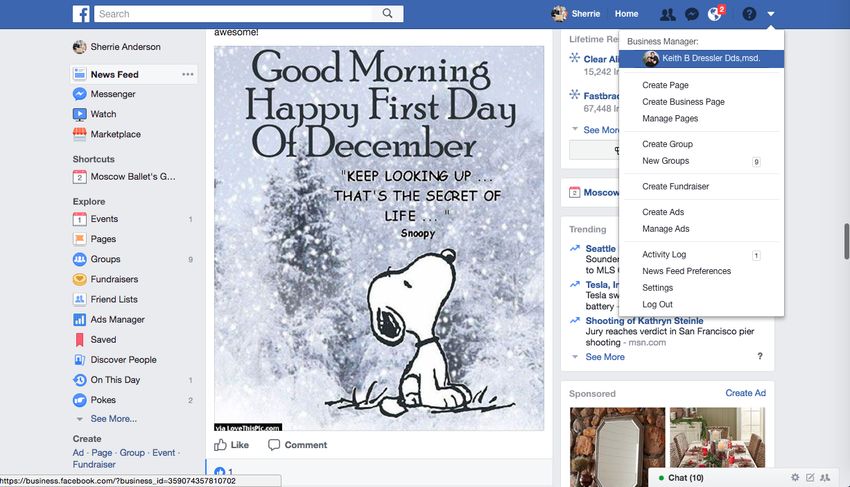Open the mirror sponsored ad image
The image size is (850, 487).
point(617,447)
